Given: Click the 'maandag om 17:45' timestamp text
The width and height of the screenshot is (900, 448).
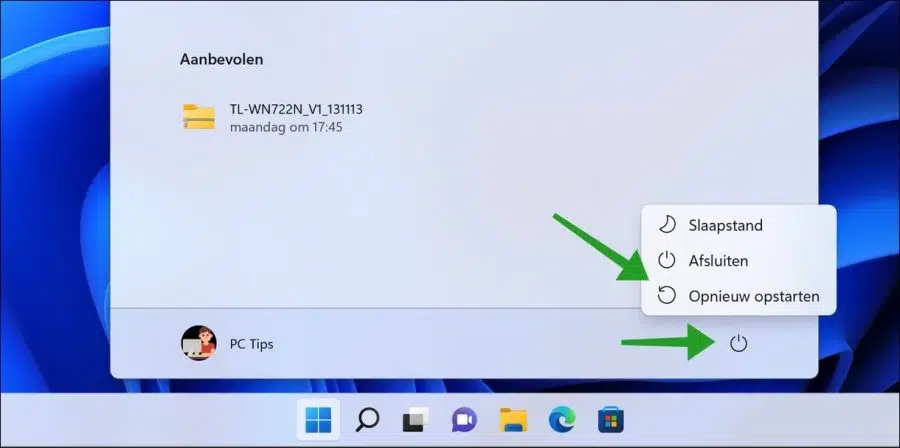Looking at the screenshot, I should tap(286, 127).
